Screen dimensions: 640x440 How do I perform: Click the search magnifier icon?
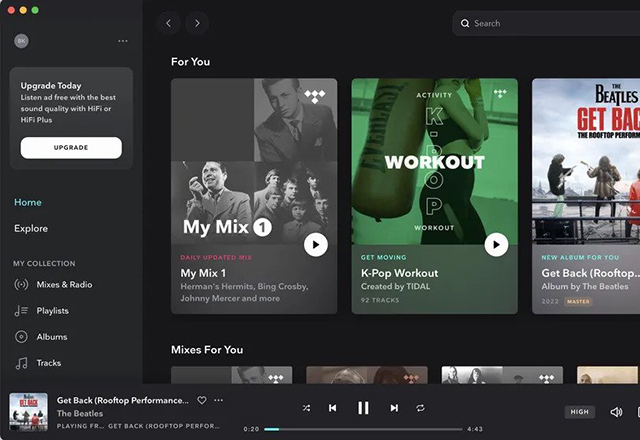[x=465, y=23]
